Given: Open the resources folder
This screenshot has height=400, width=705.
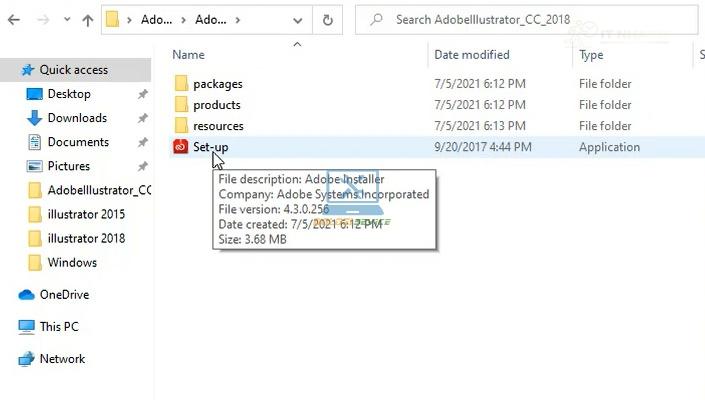Looking at the screenshot, I should point(217,126).
